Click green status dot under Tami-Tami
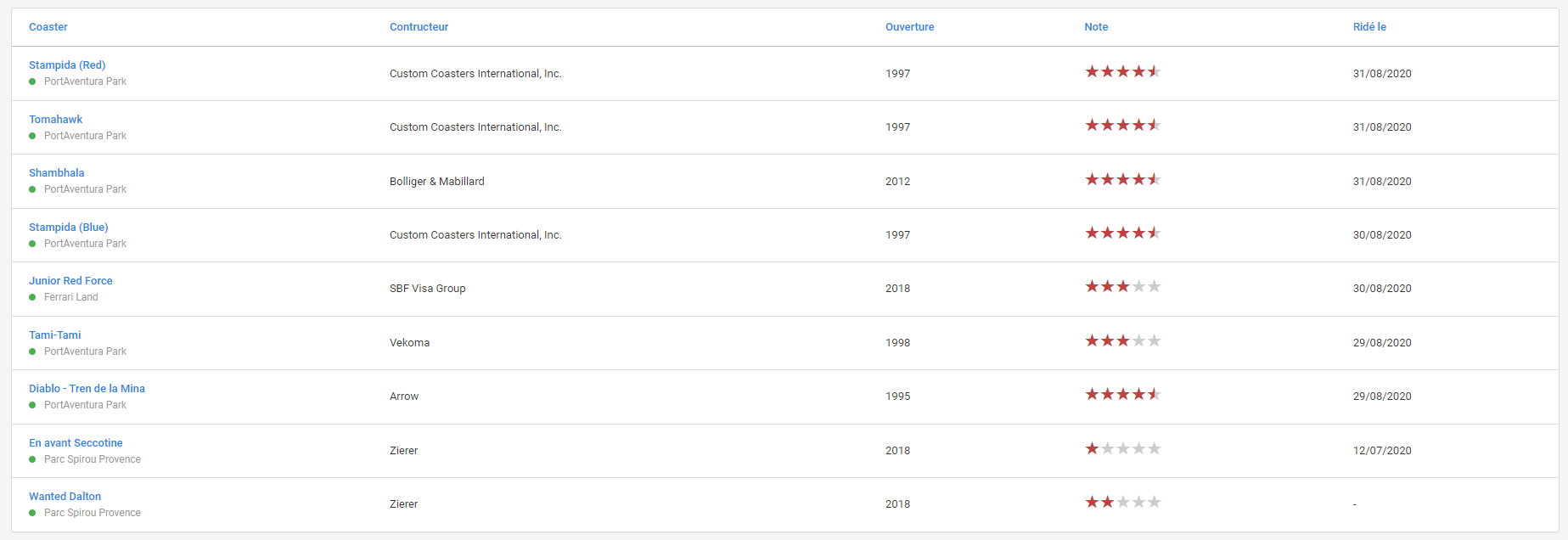 [32, 352]
